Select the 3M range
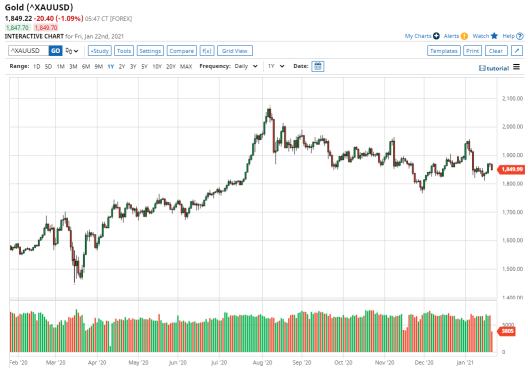 click(73, 67)
